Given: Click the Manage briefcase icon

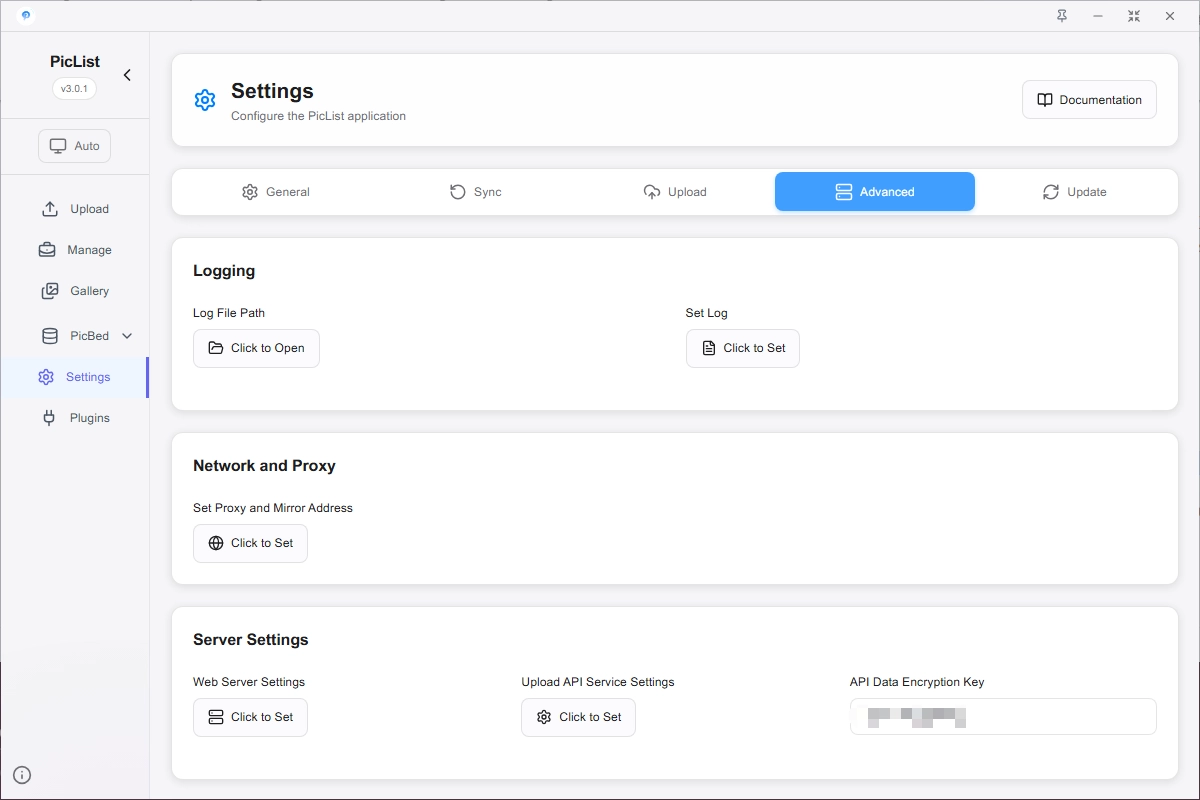Looking at the screenshot, I should click(47, 250).
